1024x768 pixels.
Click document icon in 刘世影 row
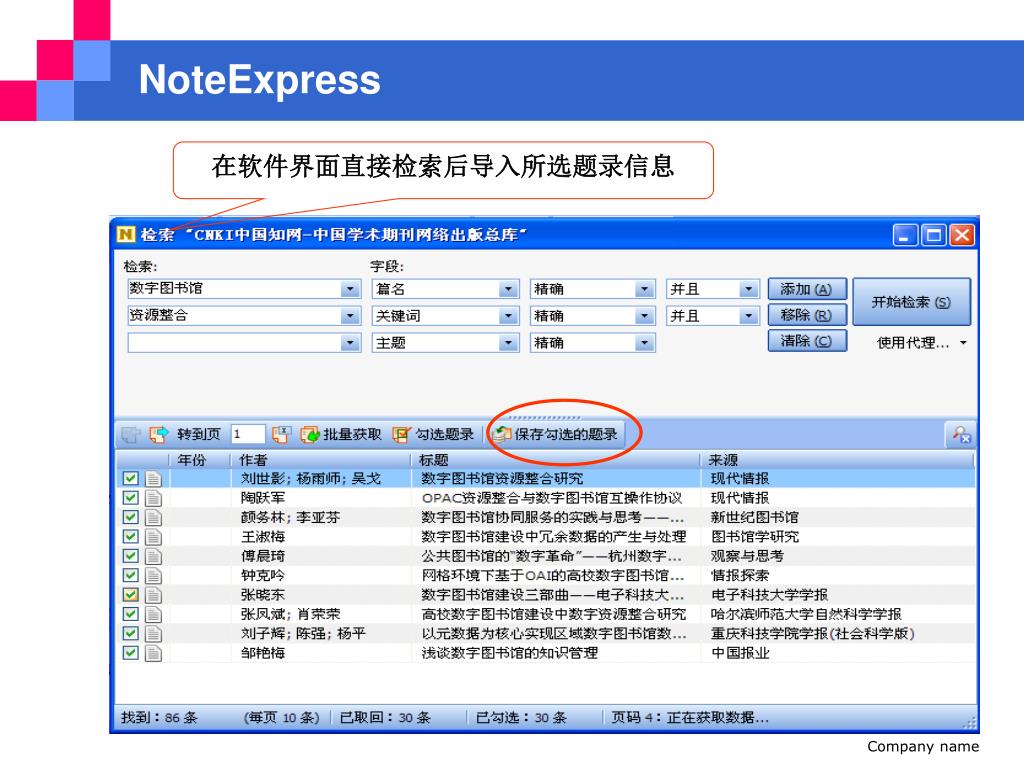coord(153,479)
